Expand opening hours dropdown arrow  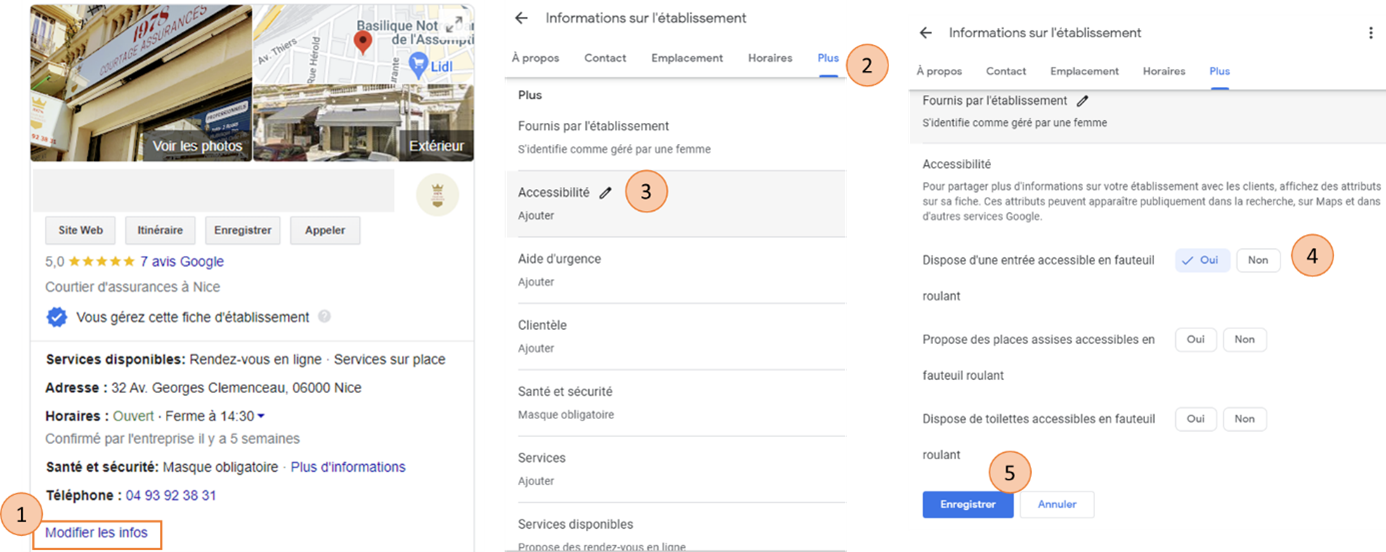[261, 416]
